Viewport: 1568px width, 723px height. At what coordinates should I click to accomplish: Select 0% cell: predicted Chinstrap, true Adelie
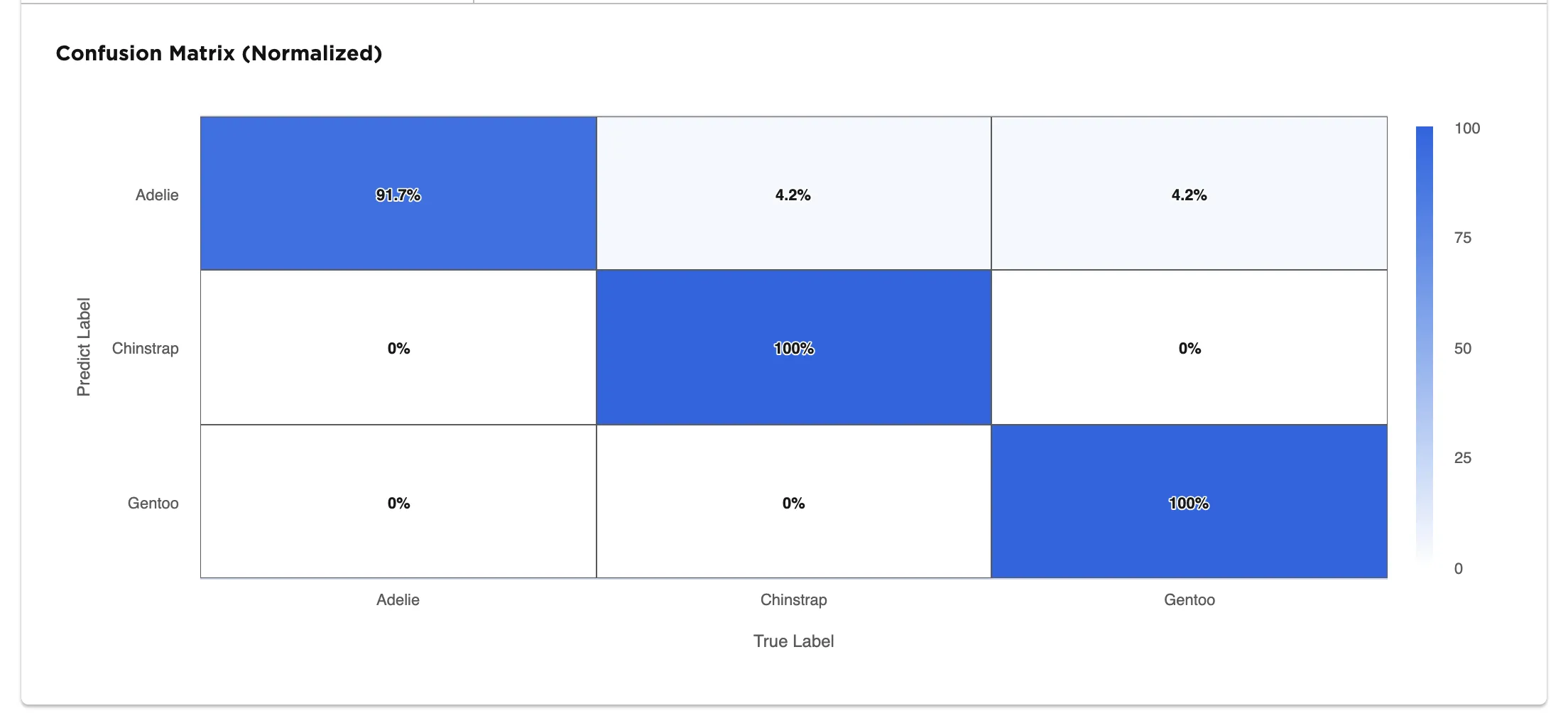pos(398,348)
